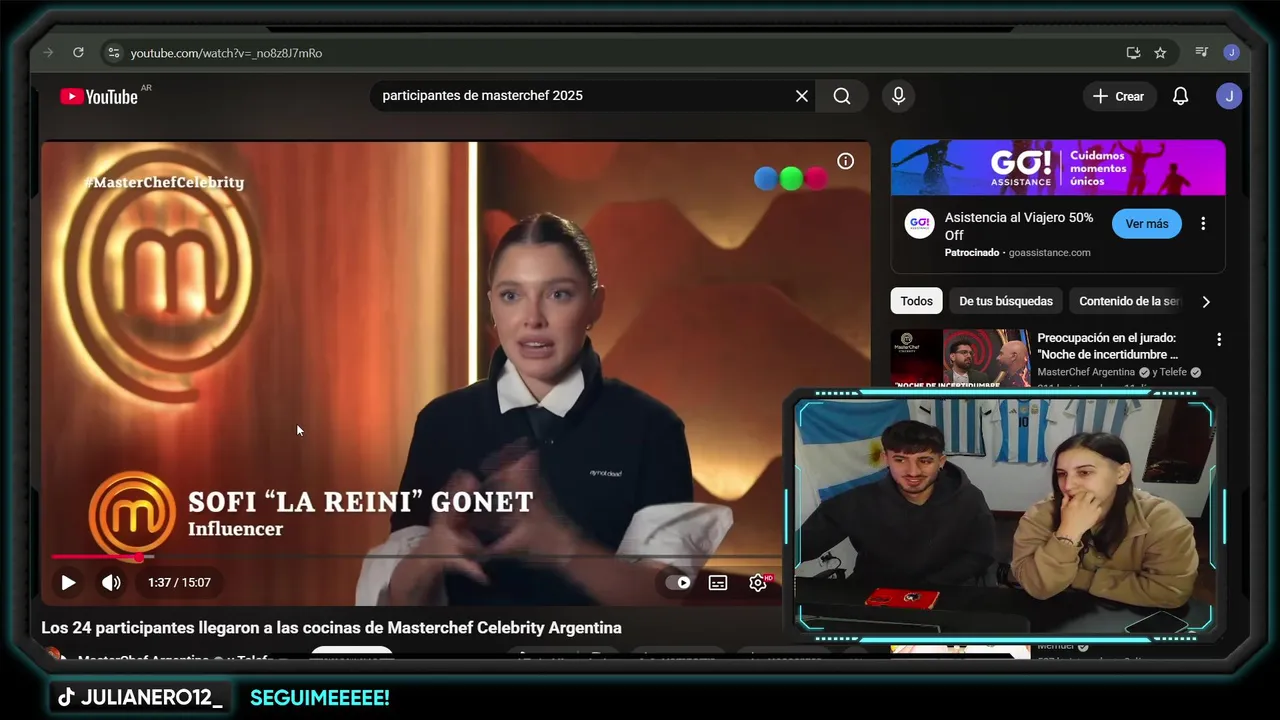Show more filter chips with the right arrow
Screen dimensions: 1280x720
(x=1206, y=301)
